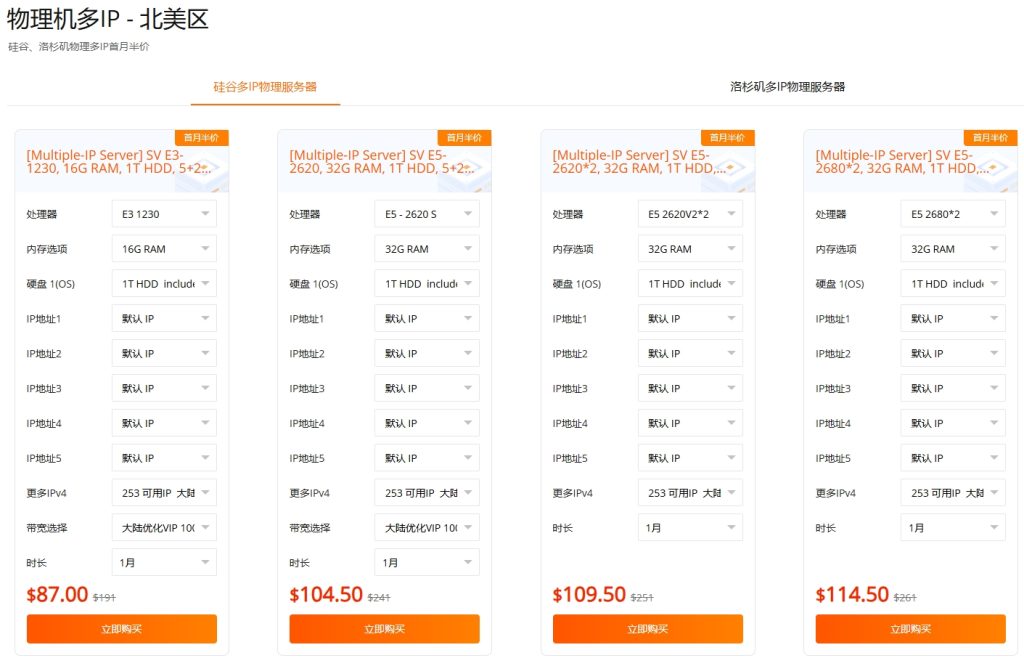1024x658 pixels.
Task: Expand the E5 2680*2 processor dropdown
Action: click(x=953, y=213)
